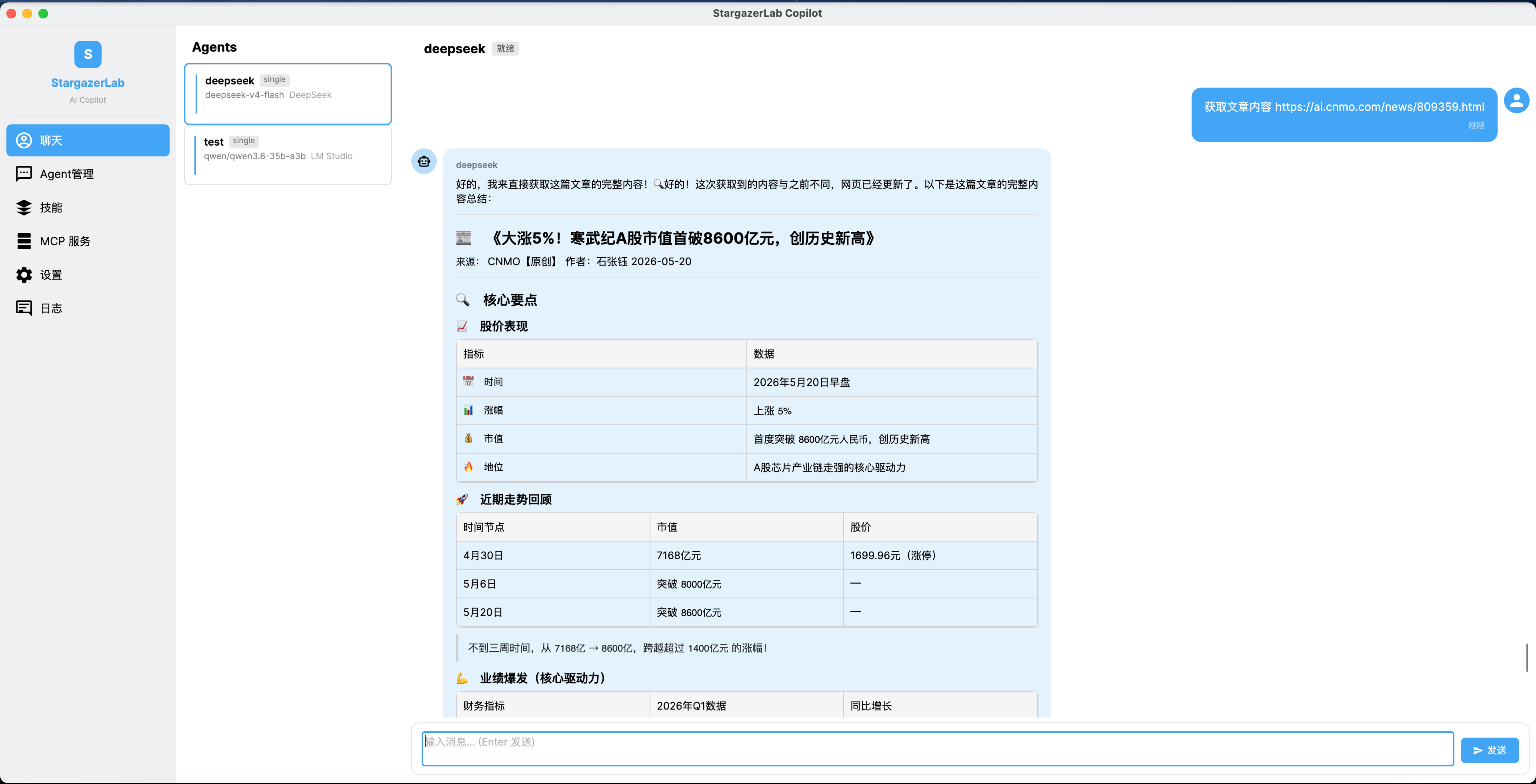Click the rocket icon beside 近期走势回顾
This screenshot has height=784, width=1536.
coord(462,500)
